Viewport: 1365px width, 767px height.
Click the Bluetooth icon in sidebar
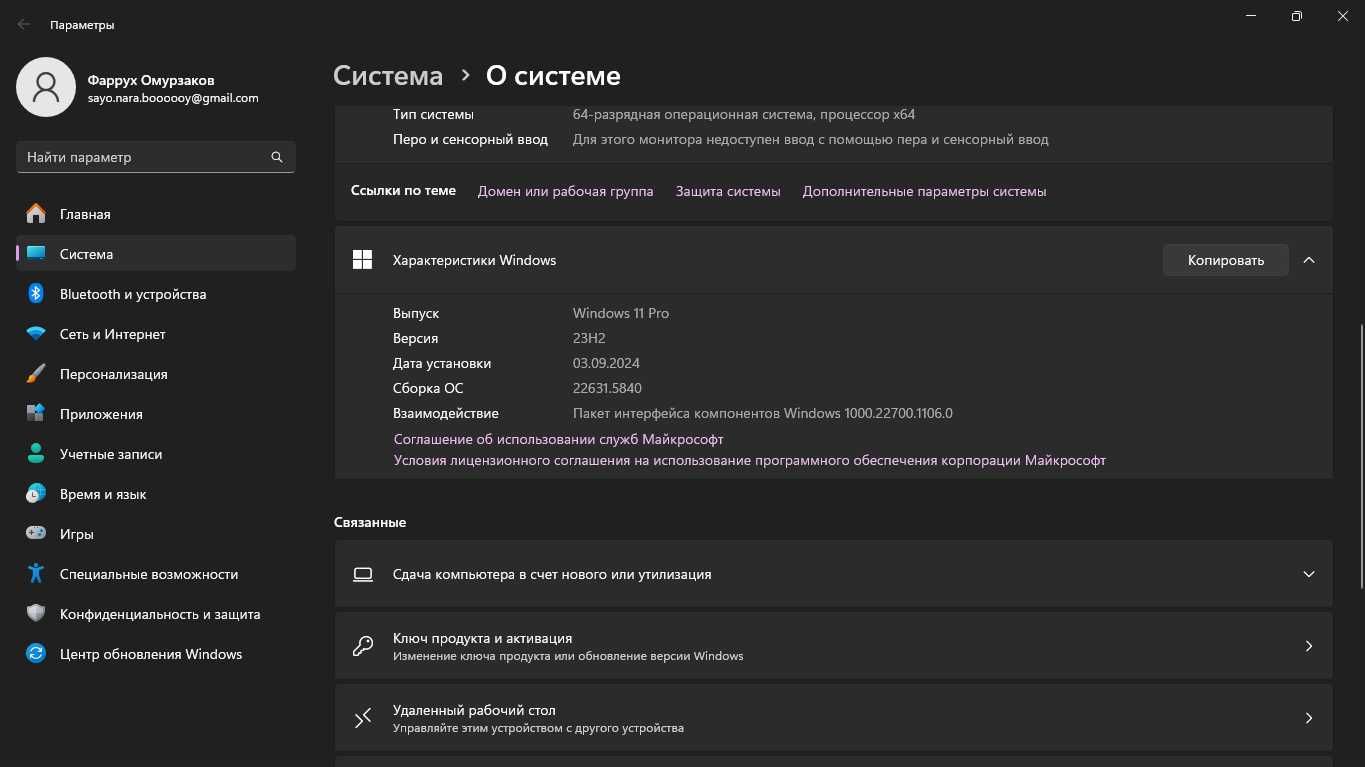pos(36,294)
